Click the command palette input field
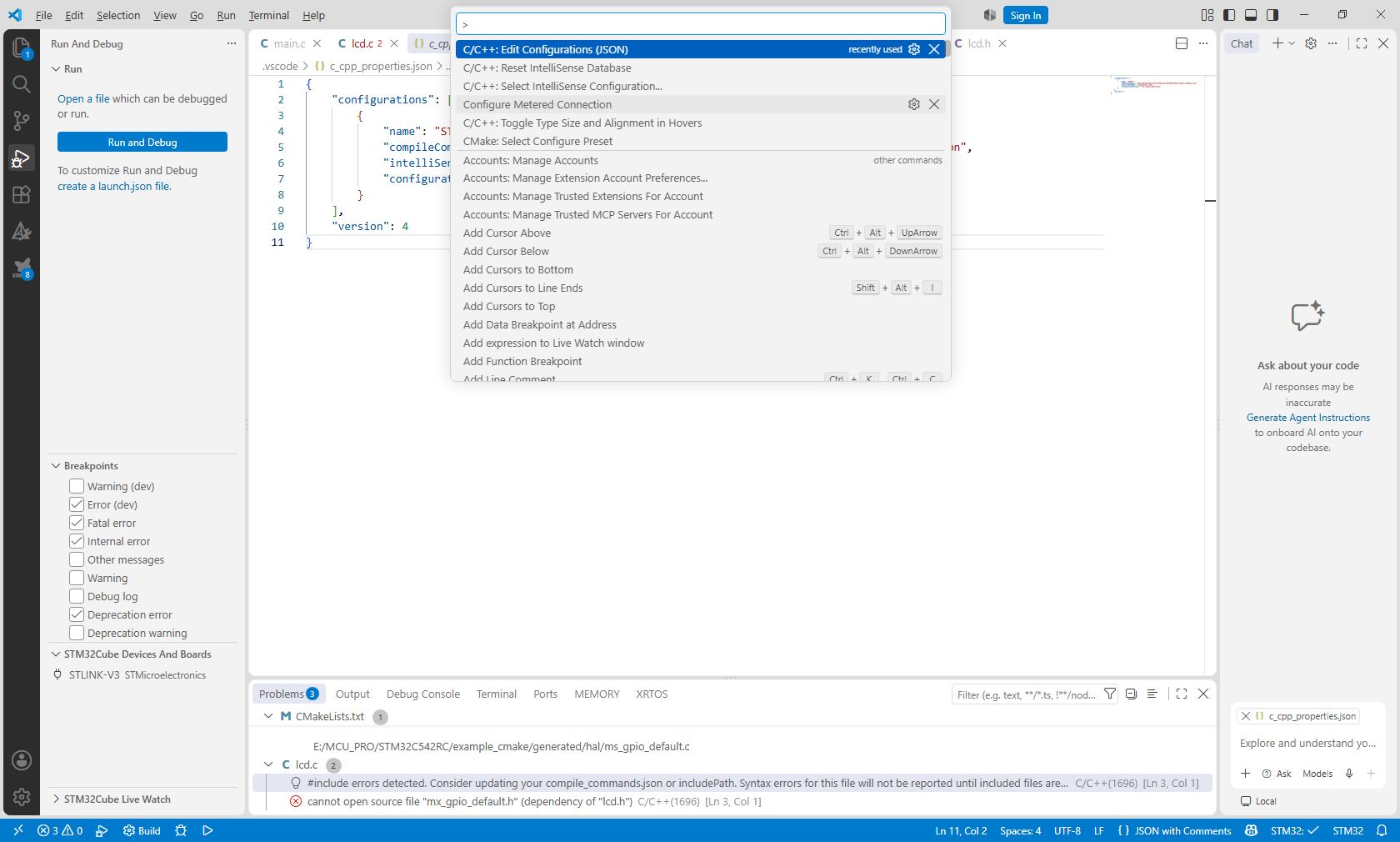Viewport: 1400px width, 842px height. [701, 24]
